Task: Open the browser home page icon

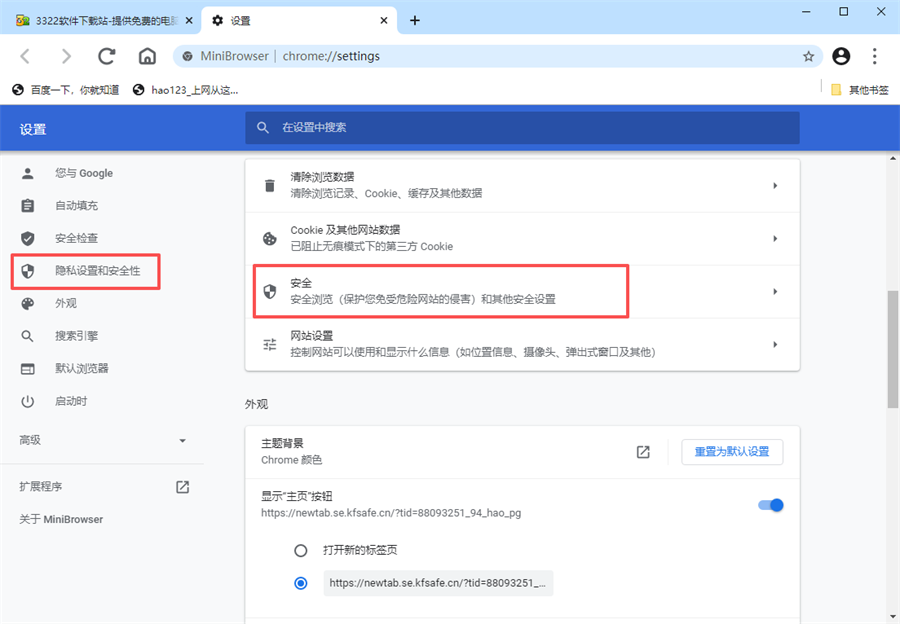Action: pyautogui.click(x=146, y=57)
